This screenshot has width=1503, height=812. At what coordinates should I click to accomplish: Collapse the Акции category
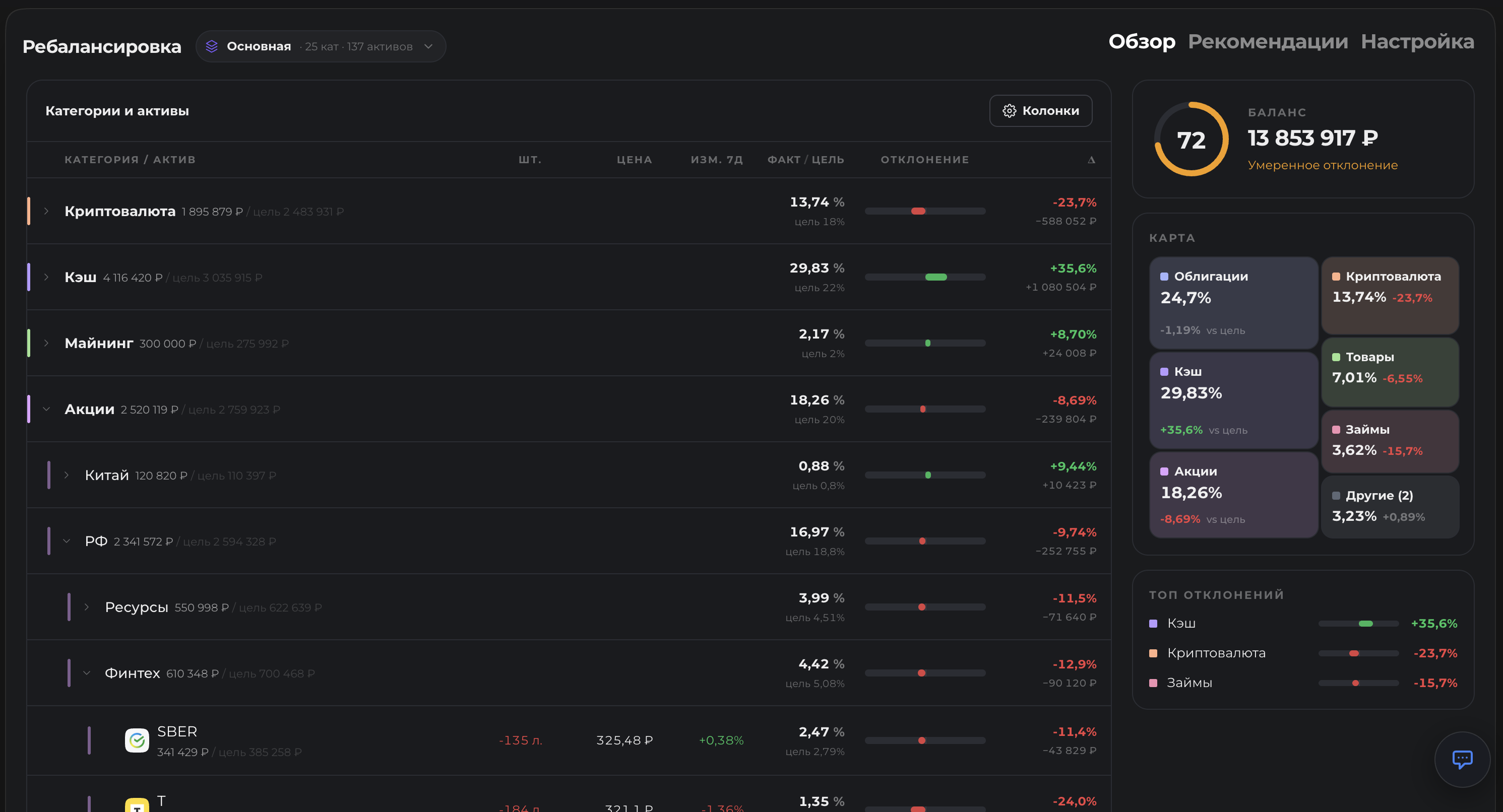coord(46,409)
